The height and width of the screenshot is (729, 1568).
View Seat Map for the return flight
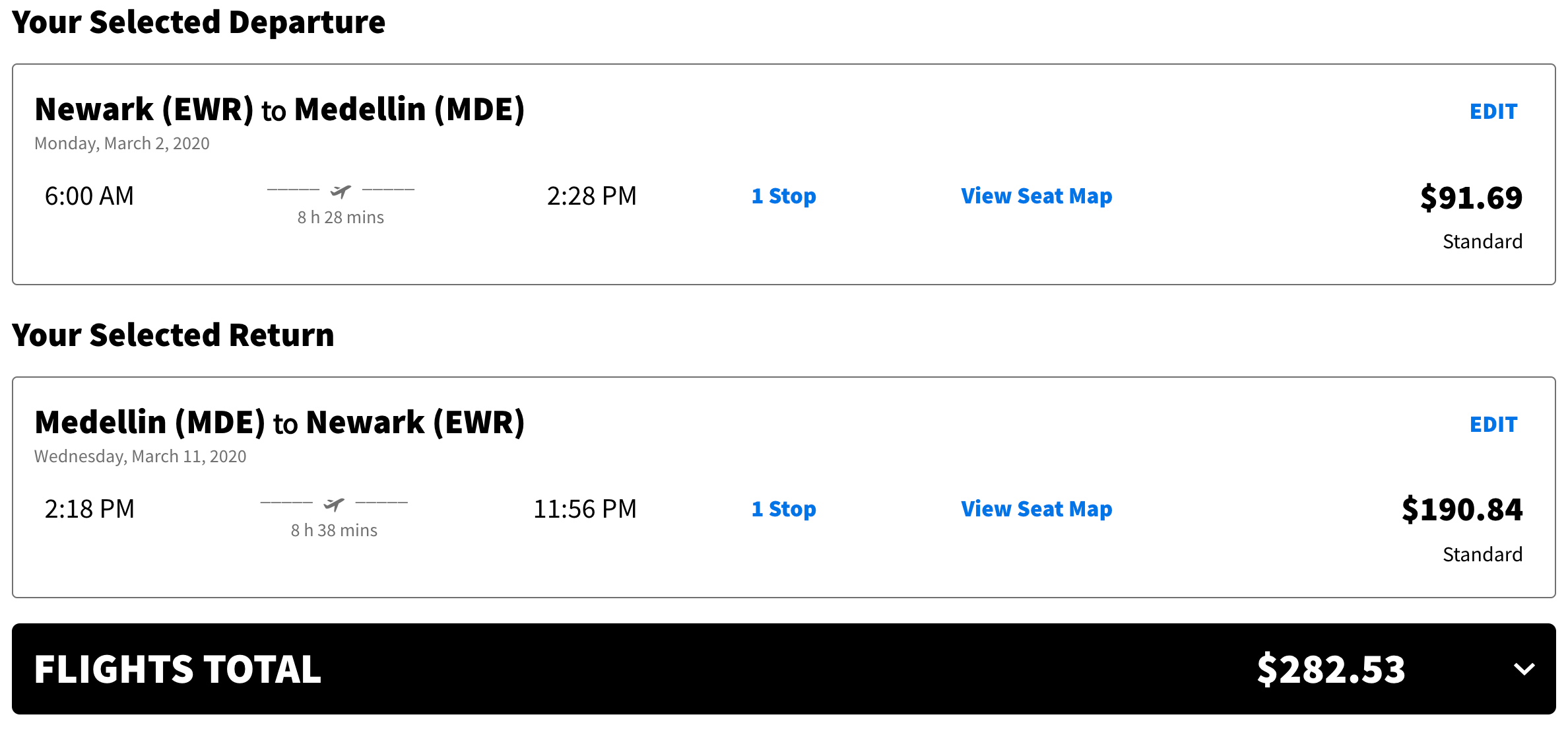[x=1036, y=509]
